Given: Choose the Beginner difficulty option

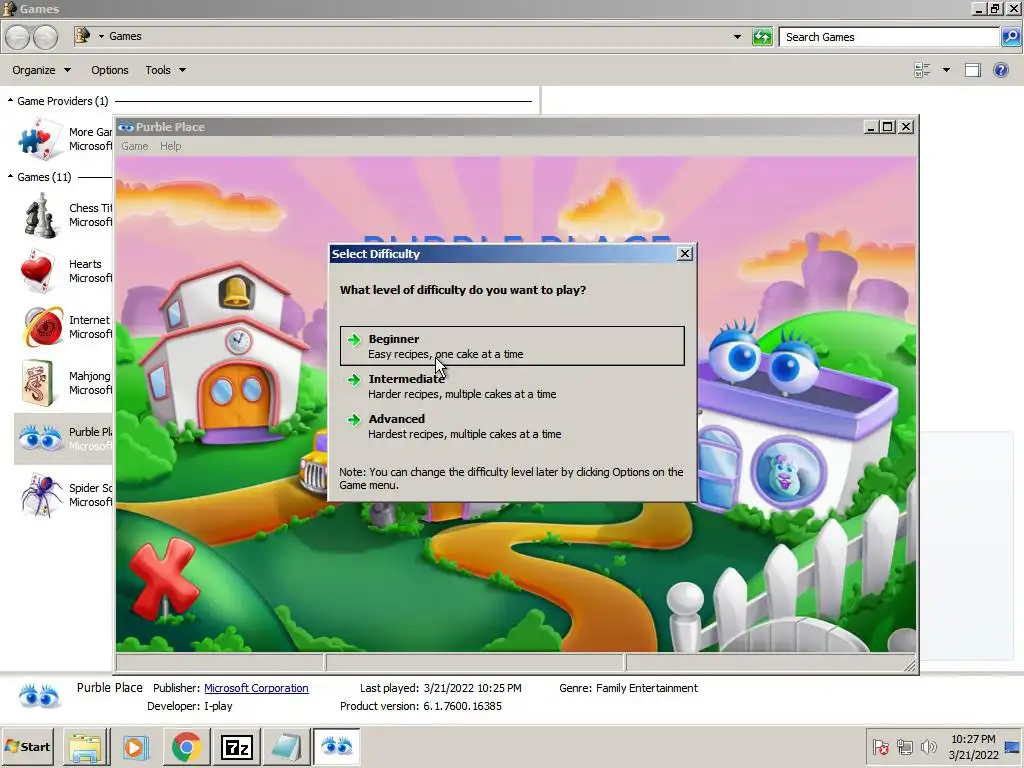Looking at the screenshot, I should click(x=512, y=346).
